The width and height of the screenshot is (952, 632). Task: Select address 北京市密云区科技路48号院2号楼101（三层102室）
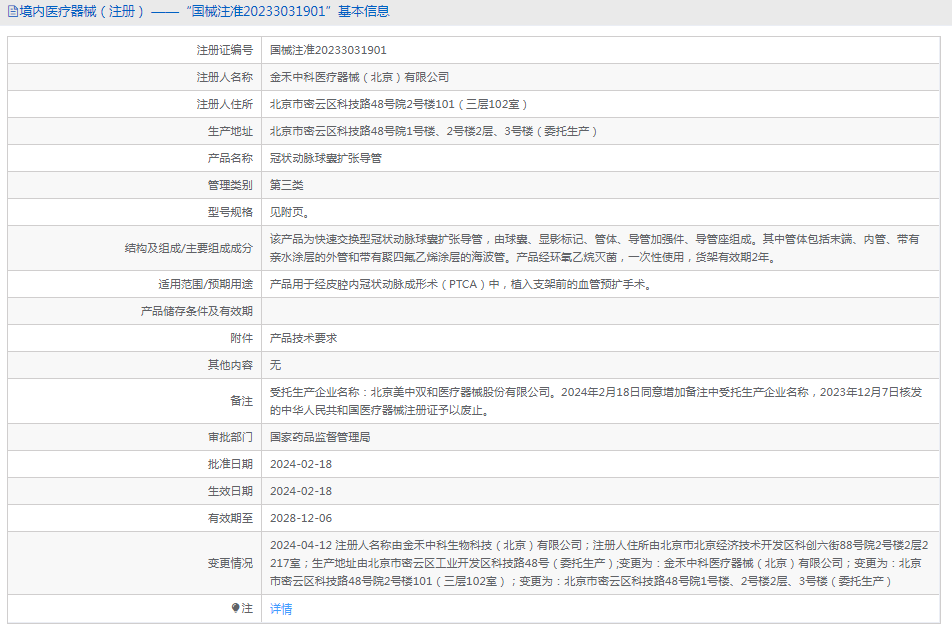click(x=398, y=104)
